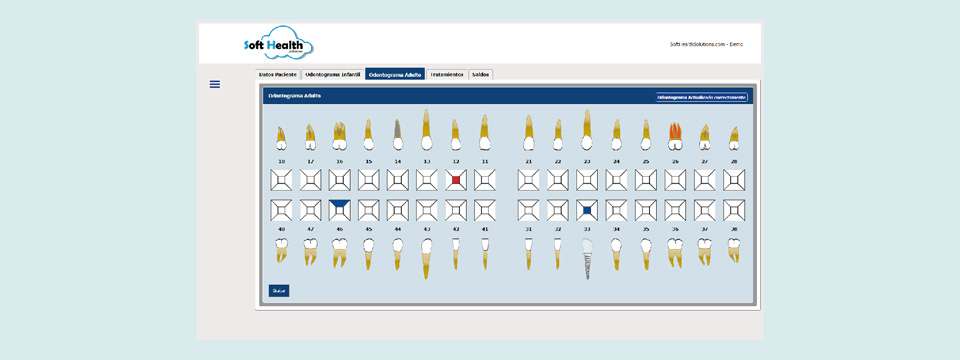Select upper tooth 17 image
960x360 pixels.
(310, 138)
